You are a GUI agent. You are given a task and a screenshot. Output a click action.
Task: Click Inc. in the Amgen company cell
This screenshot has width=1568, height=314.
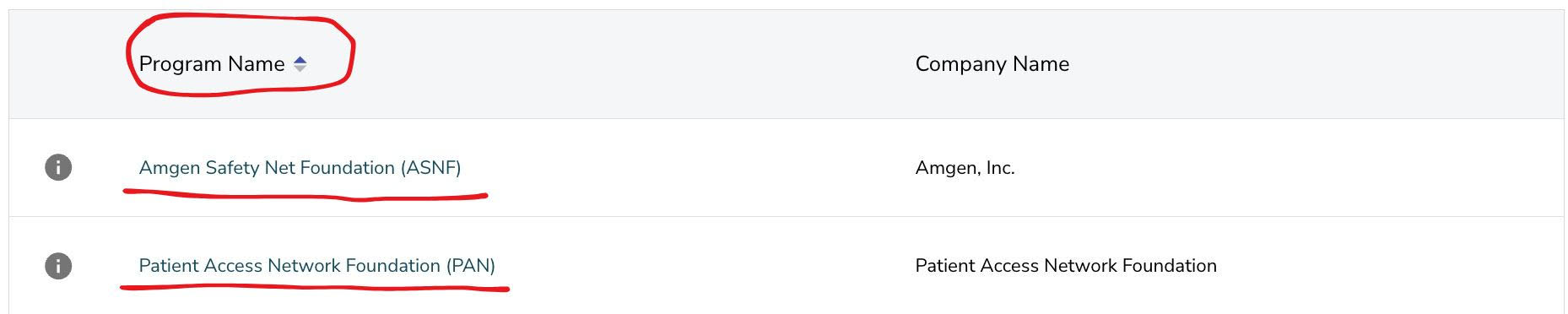coord(1000,168)
